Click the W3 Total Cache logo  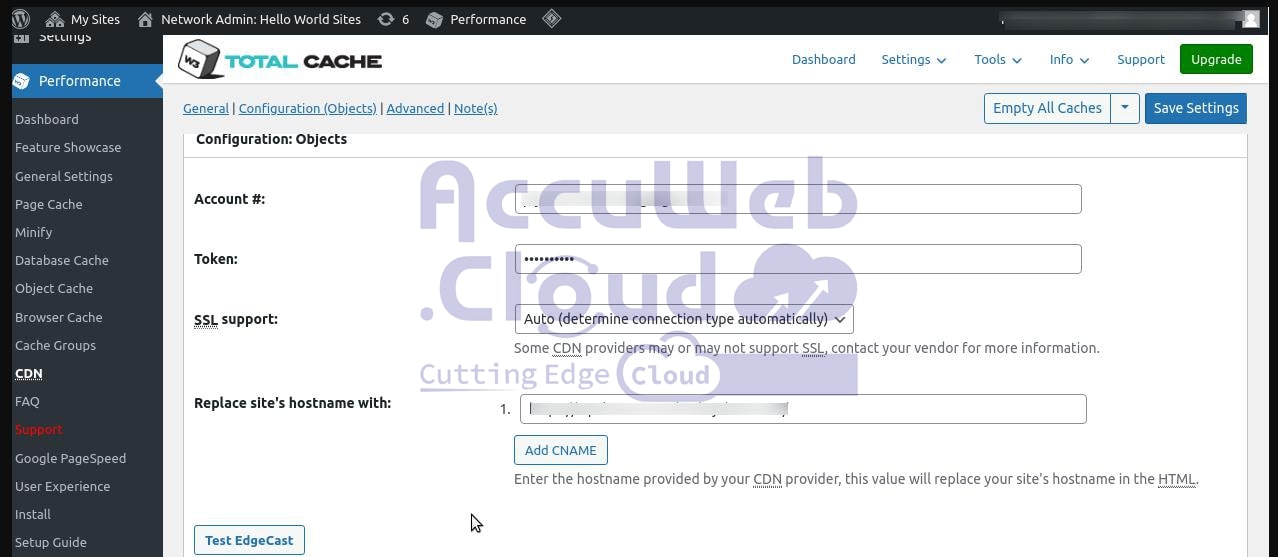click(280, 60)
